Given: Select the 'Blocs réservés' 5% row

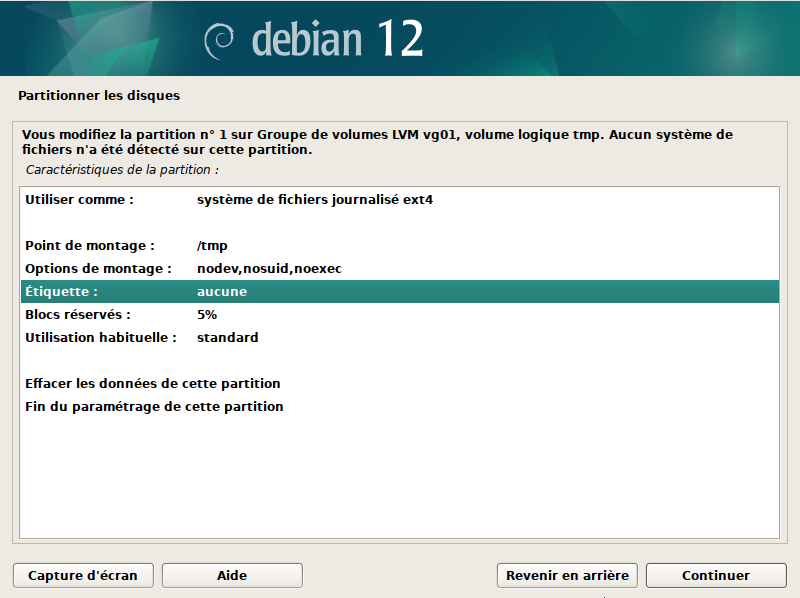Looking at the screenshot, I should [x=399, y=314].
